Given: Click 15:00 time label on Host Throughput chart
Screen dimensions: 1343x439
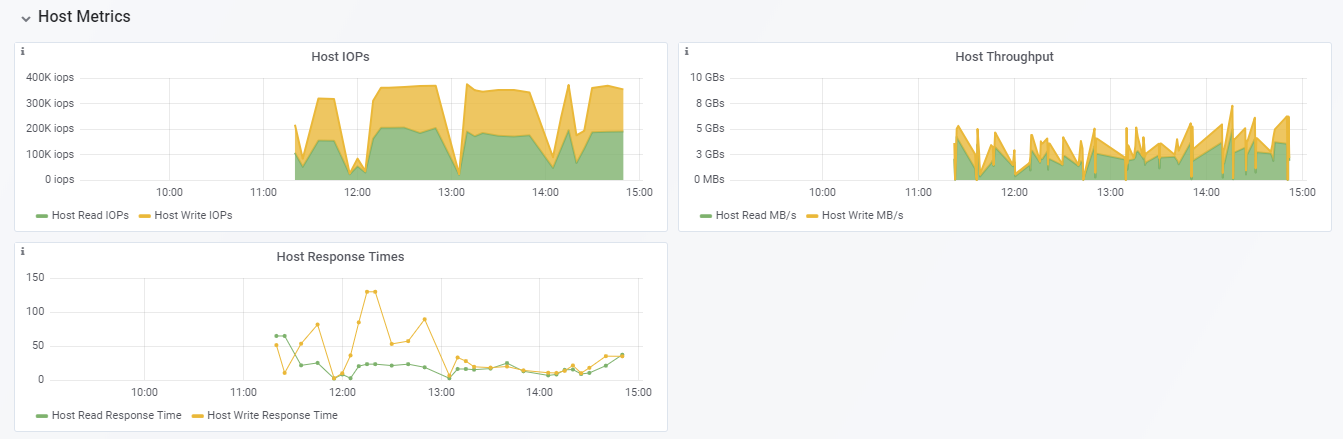Looking at the screenshot, I should tap(1302, 192).
